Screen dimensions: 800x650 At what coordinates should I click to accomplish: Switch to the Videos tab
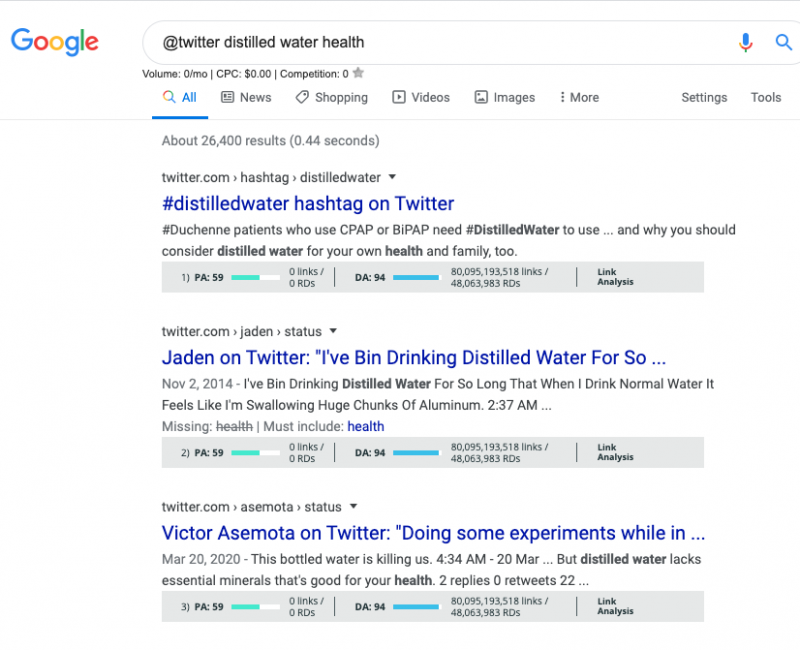[421, 97]
